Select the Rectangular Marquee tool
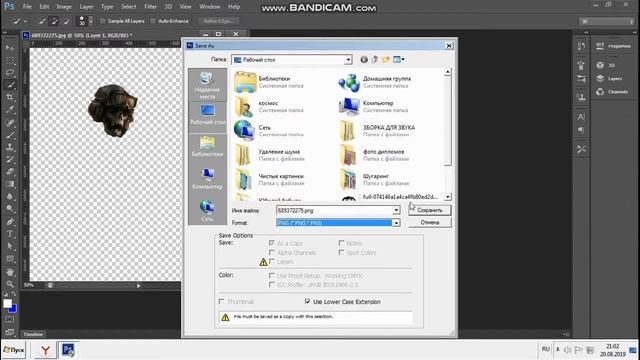This screenshot has width=640, height=360. pos(10,60)
